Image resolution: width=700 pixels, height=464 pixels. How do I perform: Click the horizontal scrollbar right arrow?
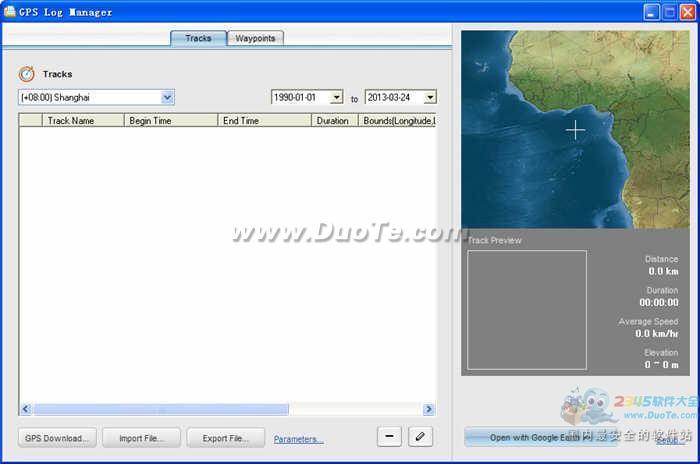pyautogui.click(x=428, y=409)
